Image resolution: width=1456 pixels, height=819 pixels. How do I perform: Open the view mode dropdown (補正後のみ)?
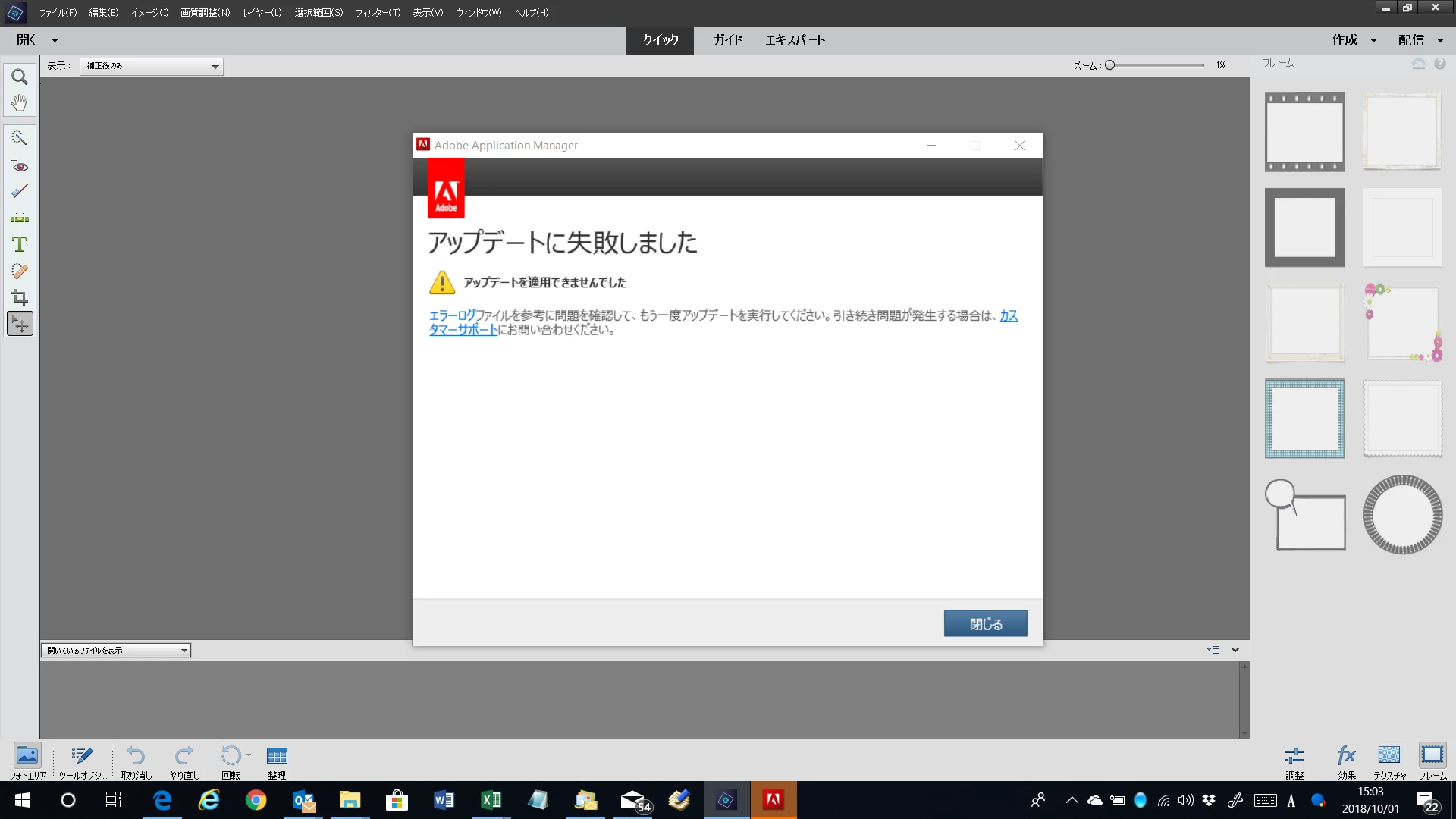151,66
